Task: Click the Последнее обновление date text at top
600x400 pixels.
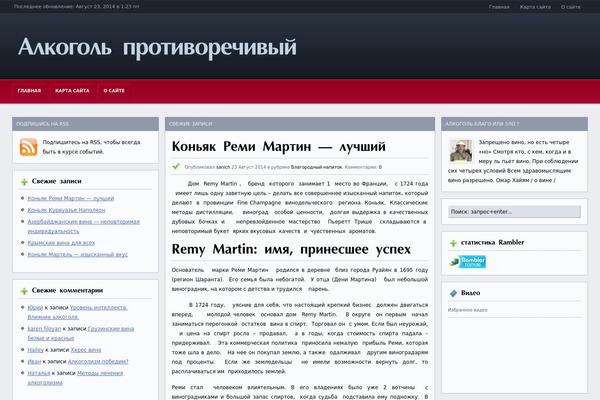Action: point(77,7)
